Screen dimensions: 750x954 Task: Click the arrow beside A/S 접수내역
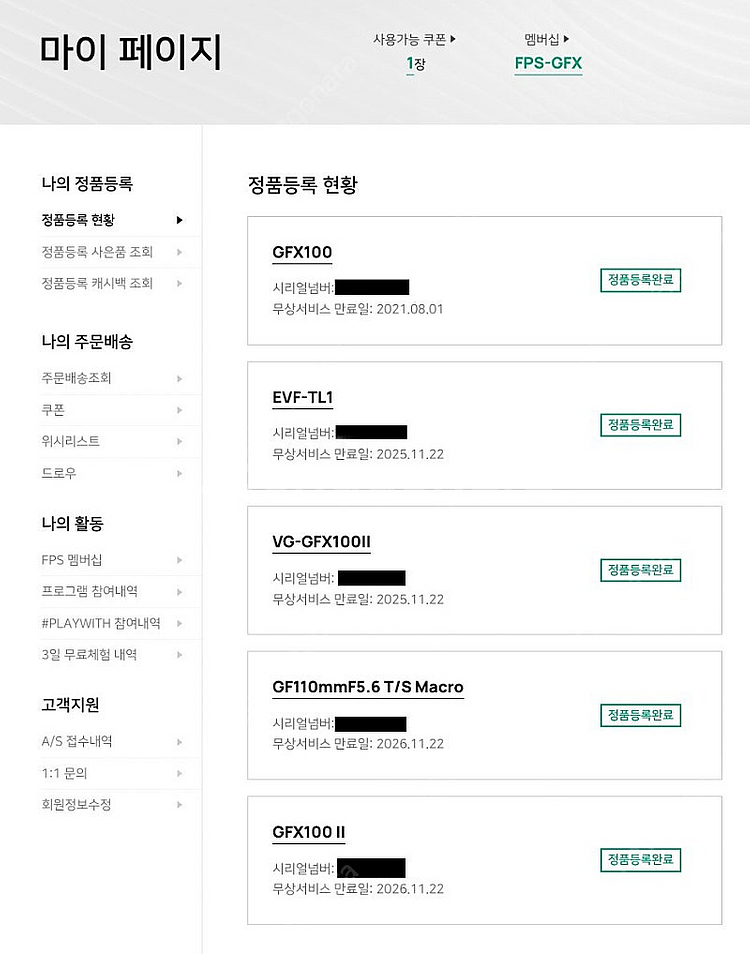point(179,742)
